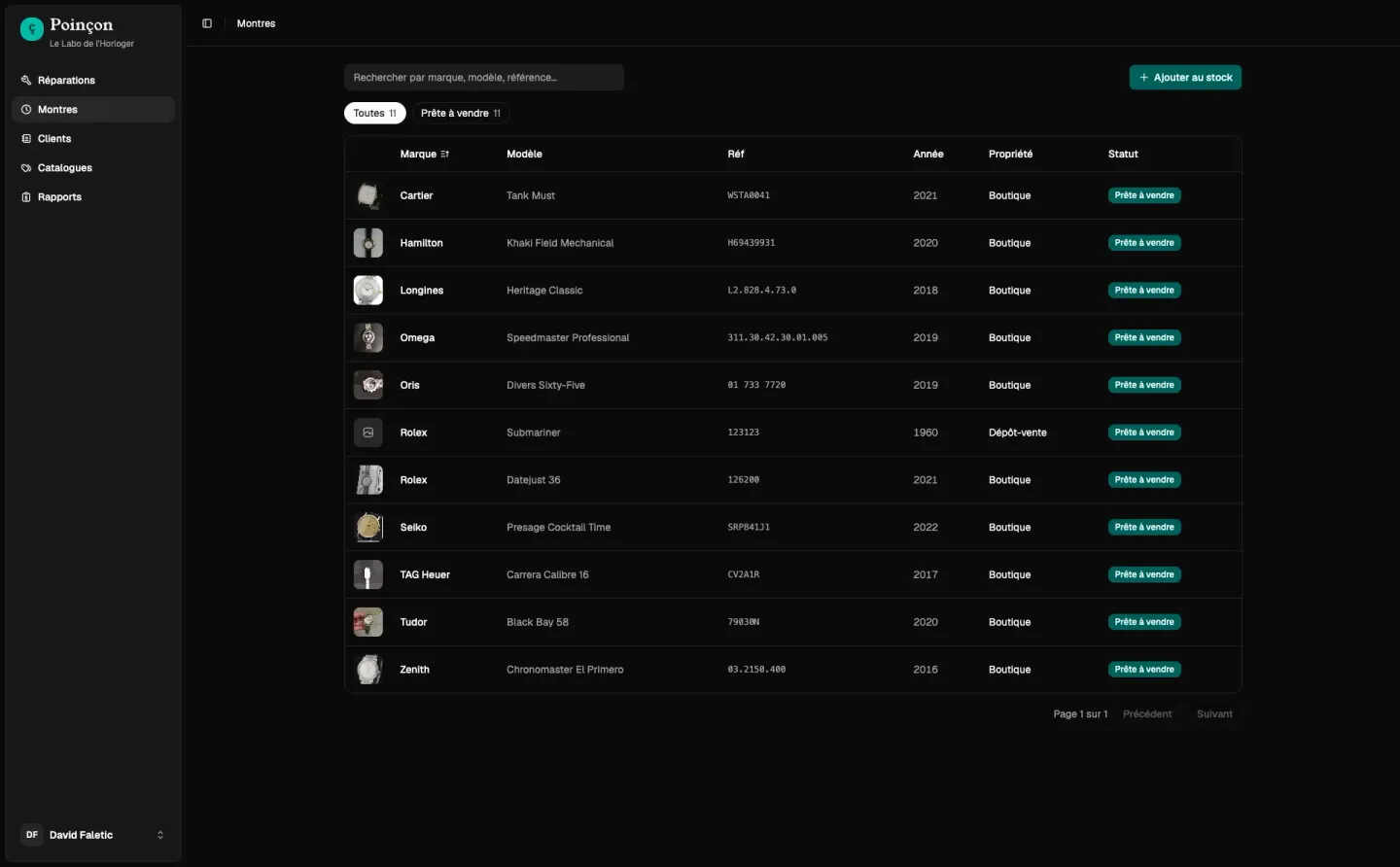Open the Cartier Tank Must thumbnail
The height and width of the screenshot is (867, 1400).
(x=368, y=195)
